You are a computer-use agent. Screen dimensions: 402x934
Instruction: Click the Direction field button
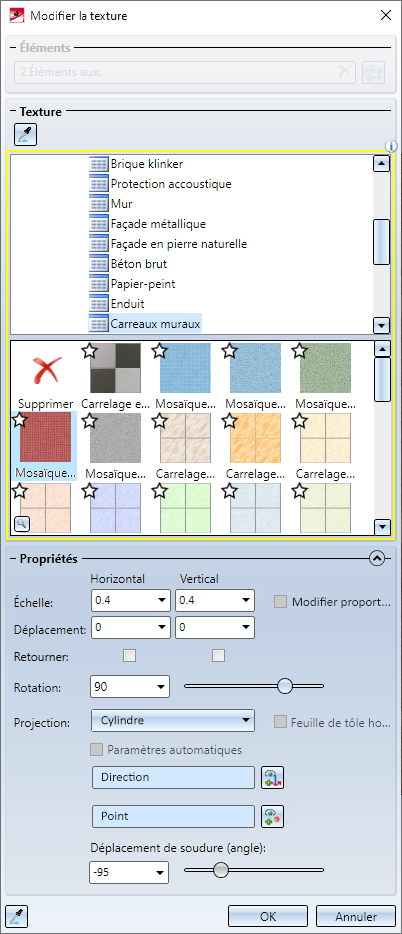click(173, 777)
